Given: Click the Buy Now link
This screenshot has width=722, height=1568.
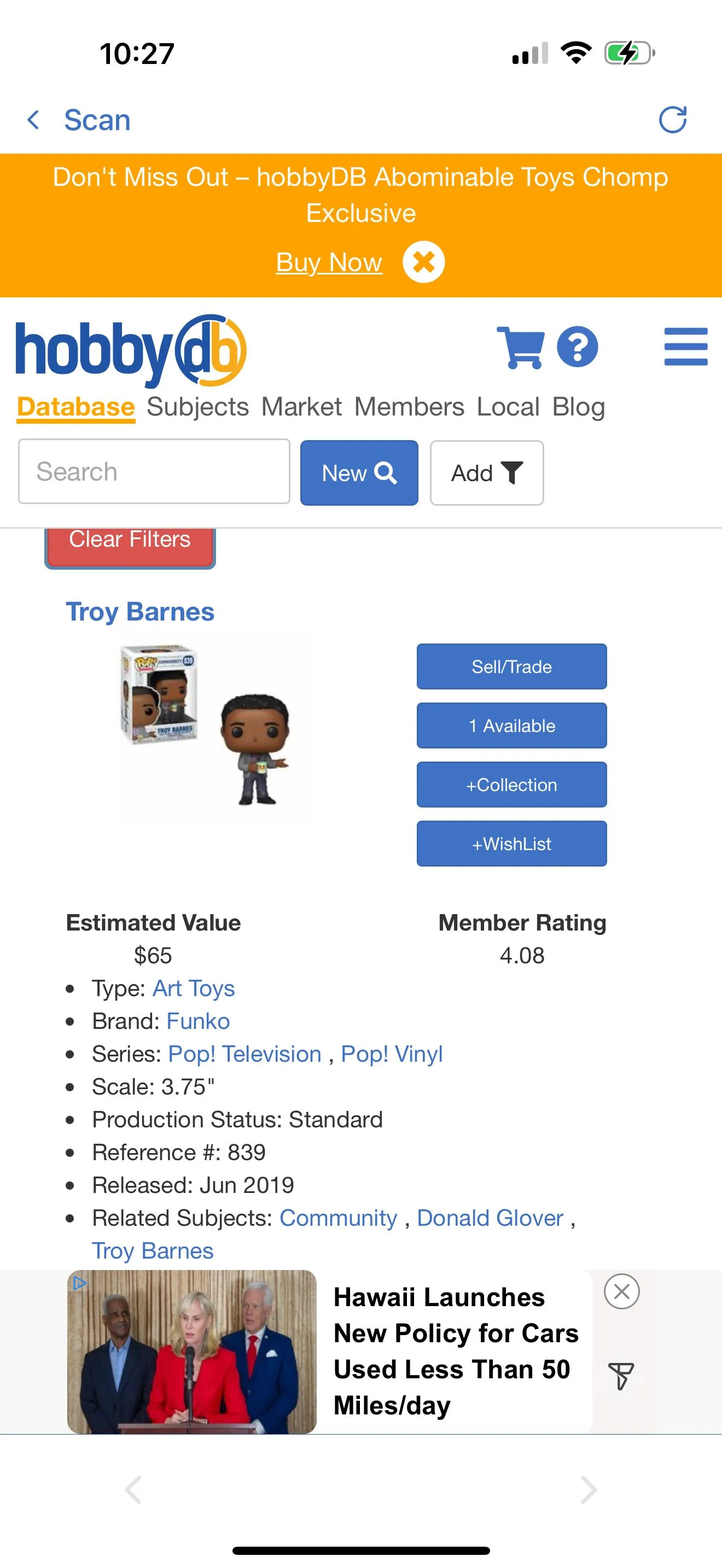Looking at the screenshot, I should coord(329,262).
